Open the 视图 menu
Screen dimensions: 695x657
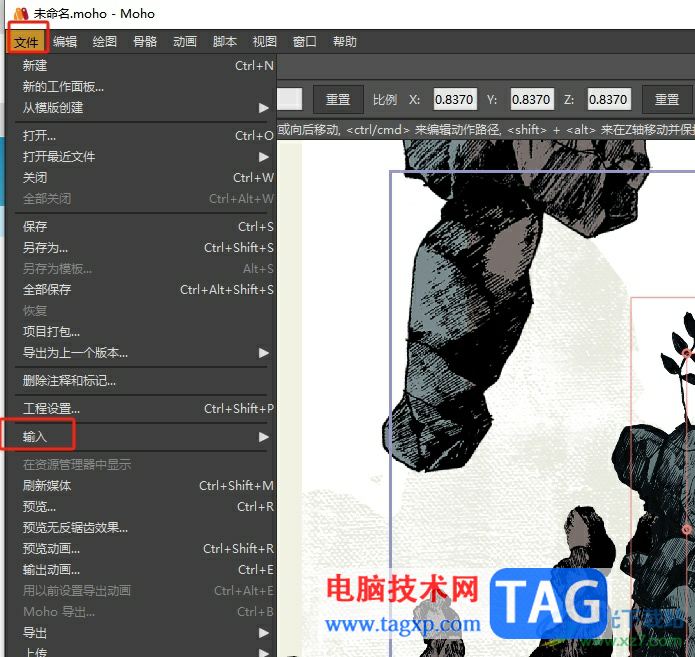tap(265, 42)
